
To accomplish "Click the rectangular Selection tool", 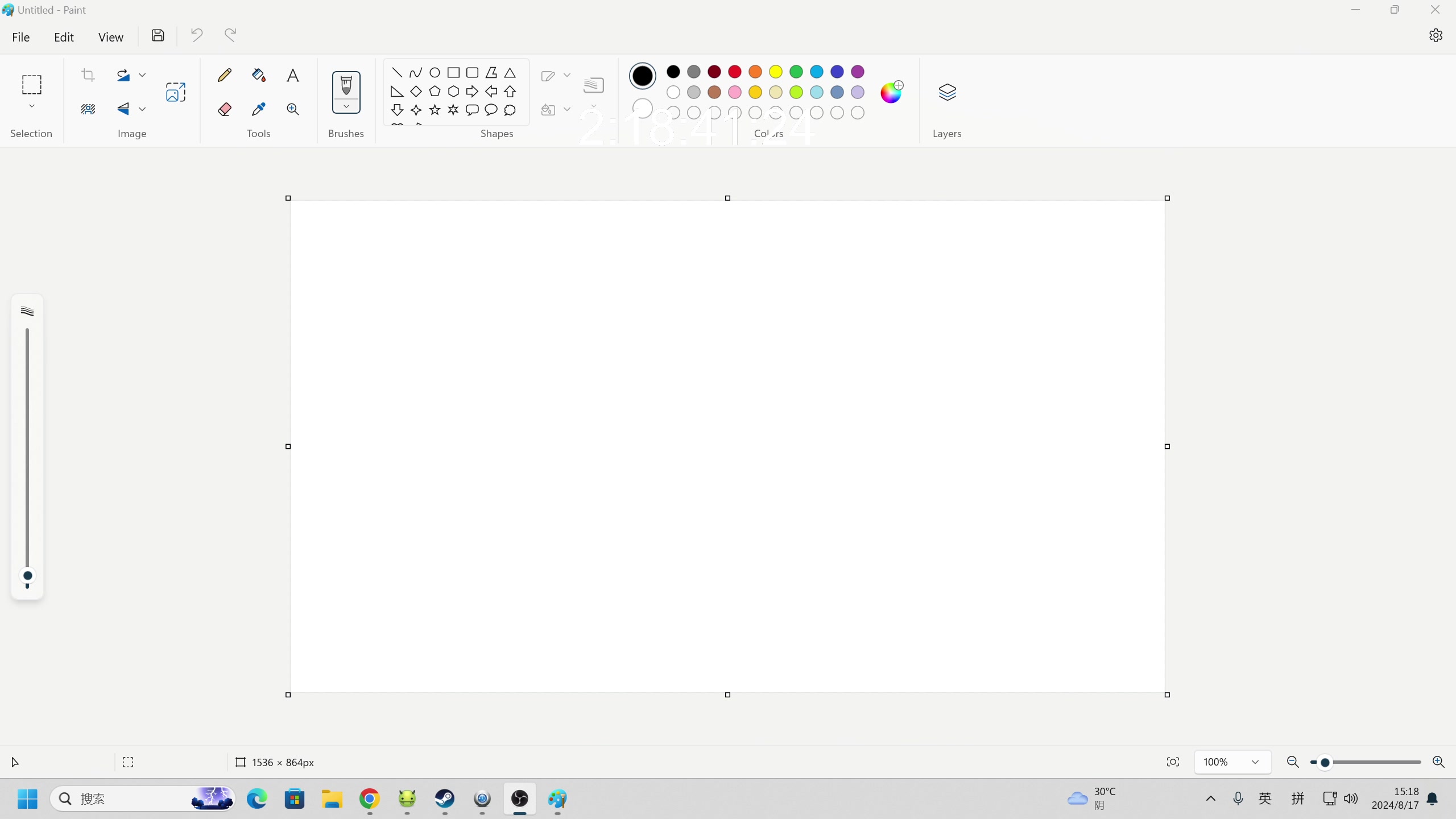I will [32, 85].
